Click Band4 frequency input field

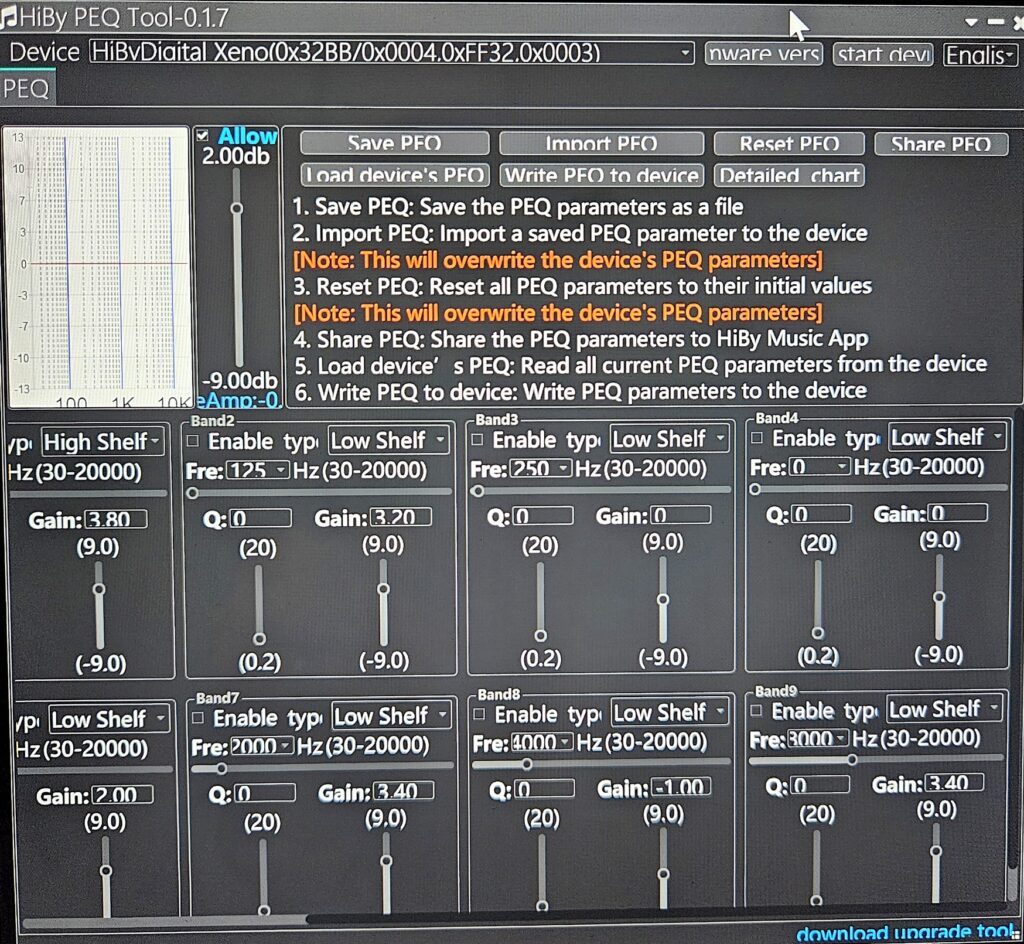(820, 467)
